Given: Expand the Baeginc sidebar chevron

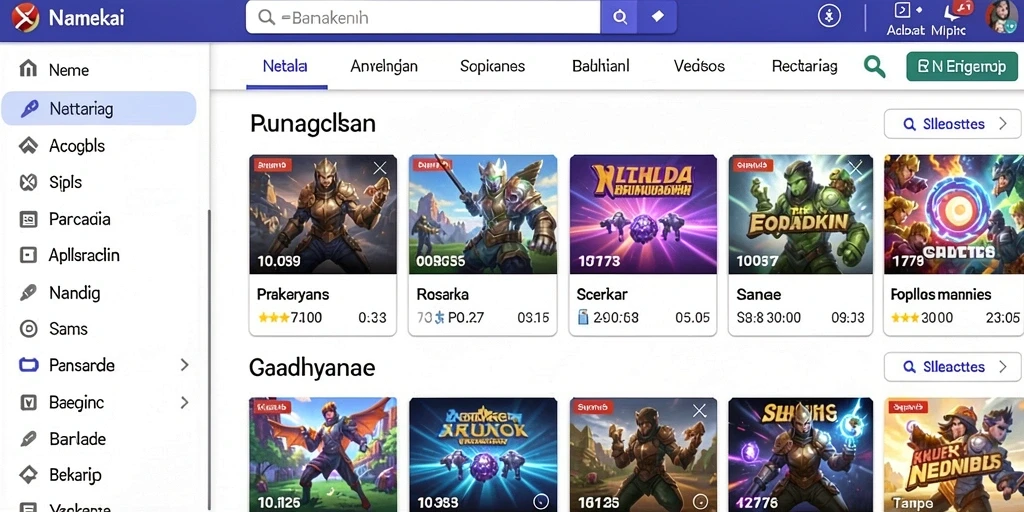Looking at the screenshot, I should pyautogui.click(x=185, y=402).
